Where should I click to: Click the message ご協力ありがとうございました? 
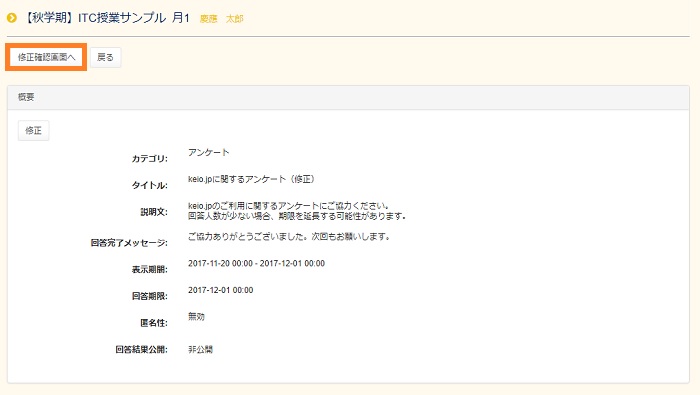click(289, 237)
